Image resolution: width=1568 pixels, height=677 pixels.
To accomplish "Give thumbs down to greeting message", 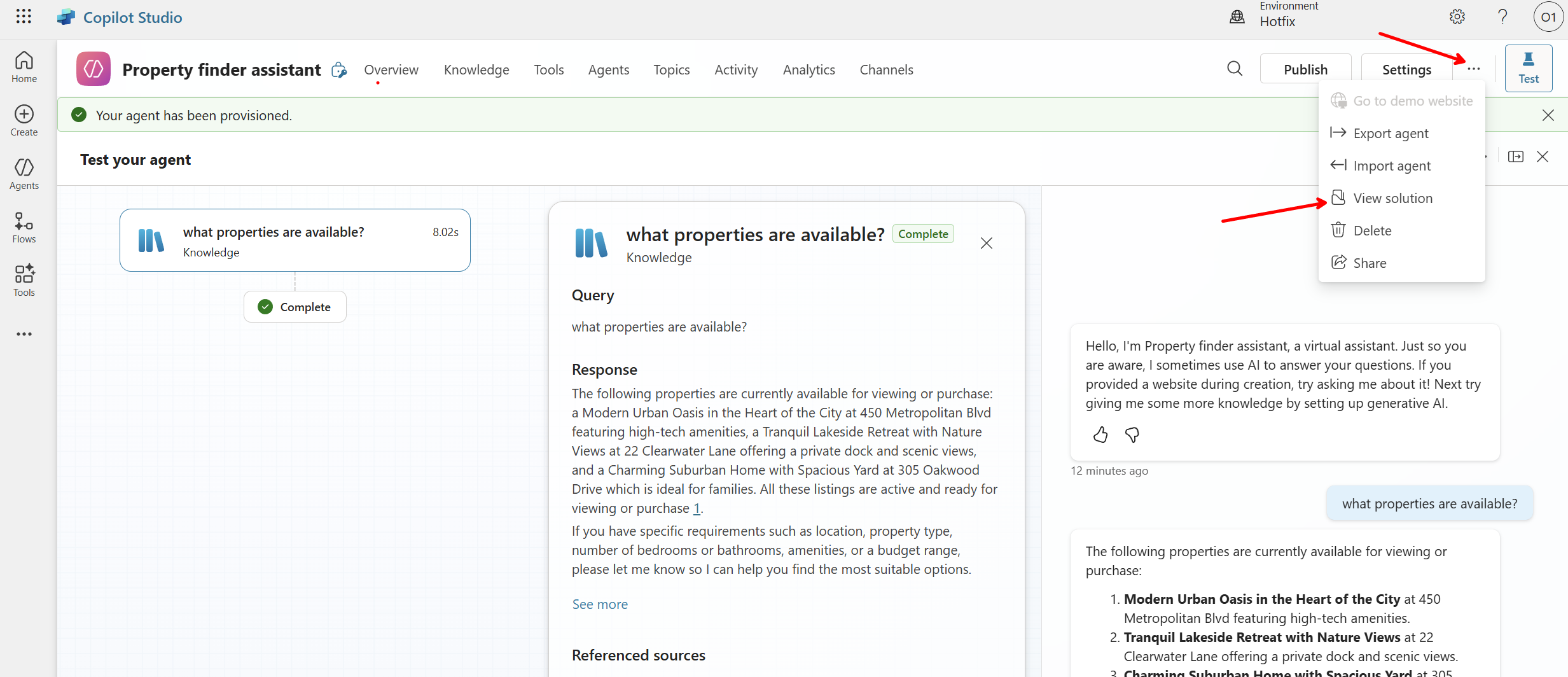I will point(1132,435).
